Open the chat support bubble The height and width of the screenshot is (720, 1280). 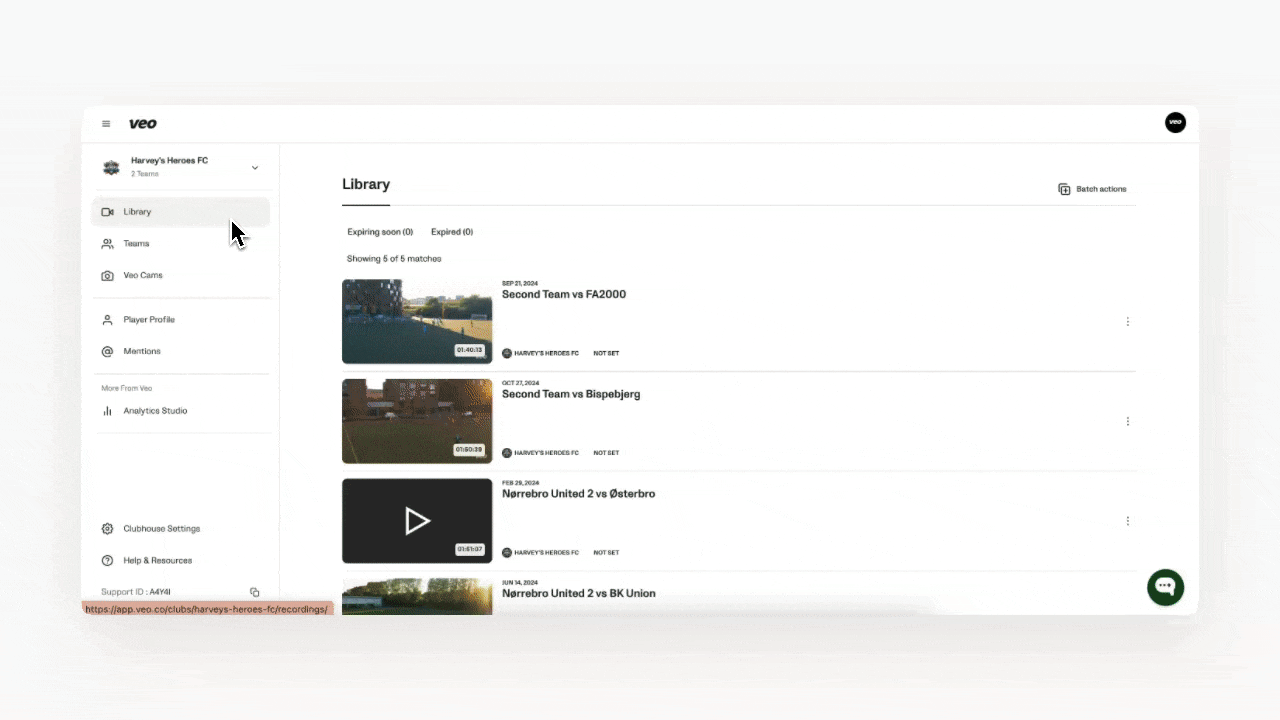[1165, 587]
